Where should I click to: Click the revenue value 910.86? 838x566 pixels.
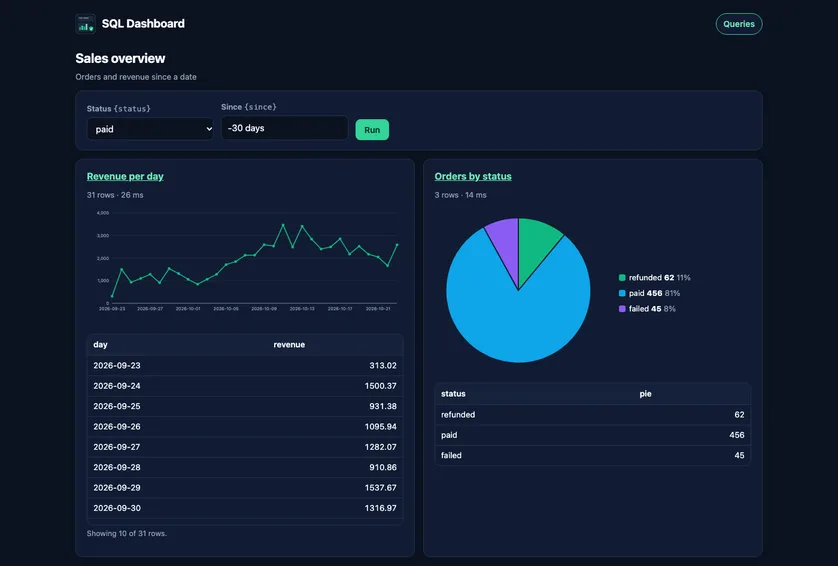pyautogui.click(x=383, y=467)
